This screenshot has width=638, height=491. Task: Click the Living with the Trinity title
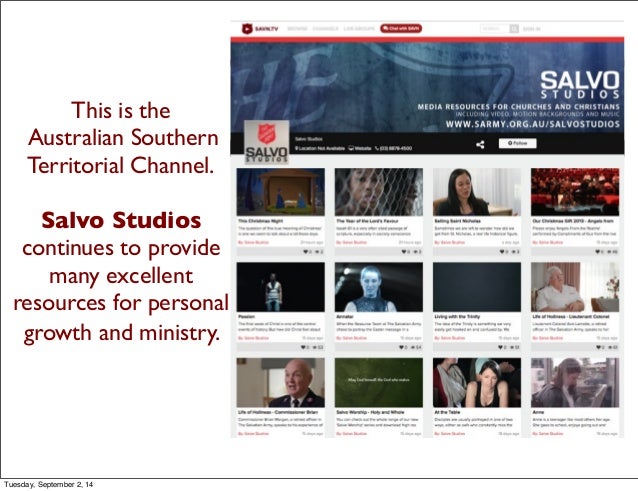click(457, 316)
